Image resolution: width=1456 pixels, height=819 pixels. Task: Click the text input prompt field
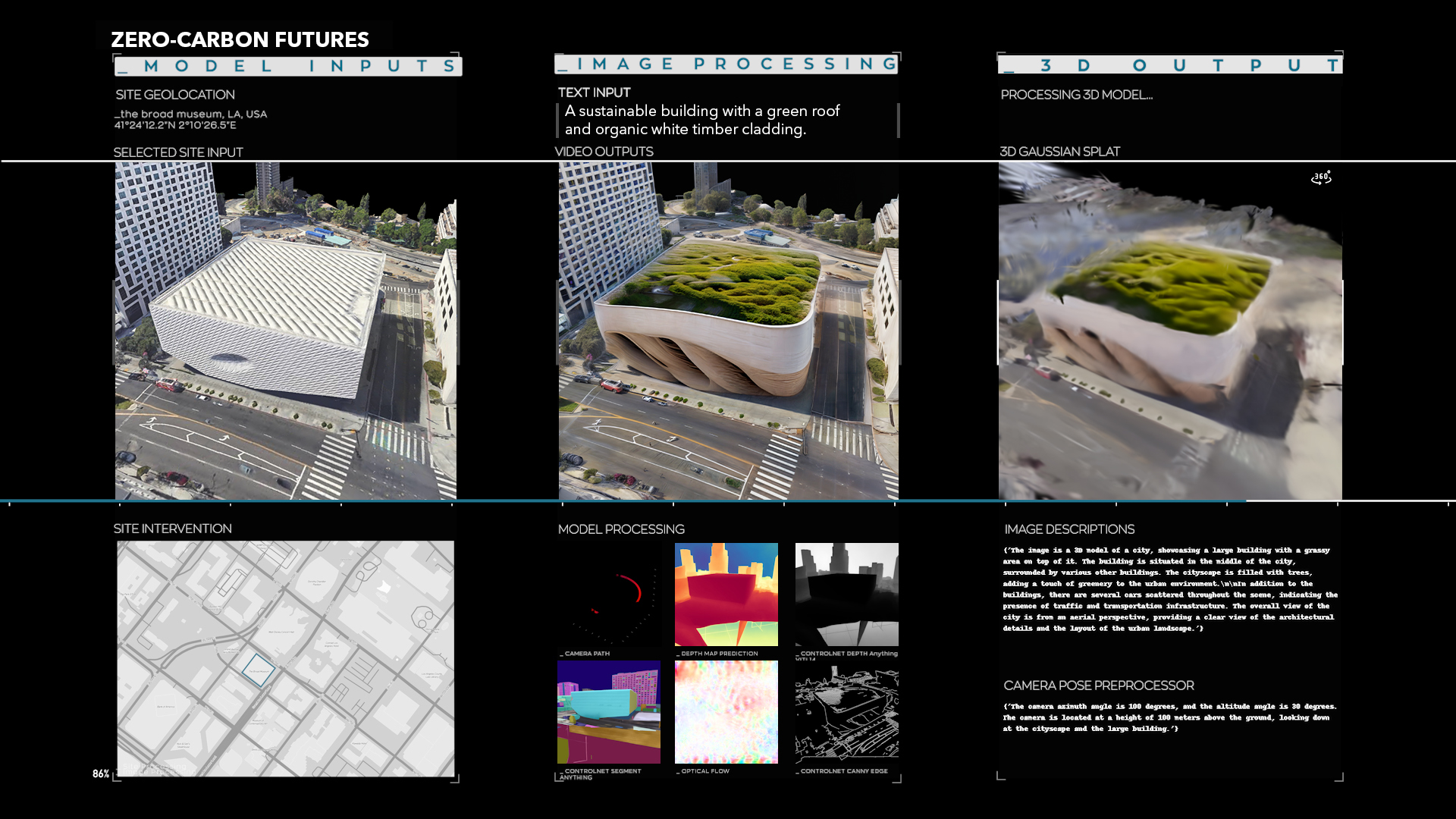tap(701, 120)
